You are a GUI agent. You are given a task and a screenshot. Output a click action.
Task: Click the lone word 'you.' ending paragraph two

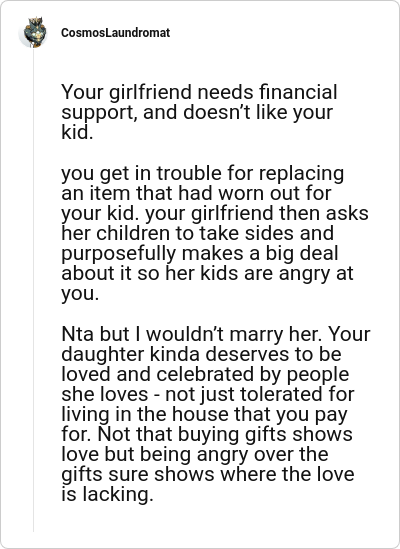point(80,294)
